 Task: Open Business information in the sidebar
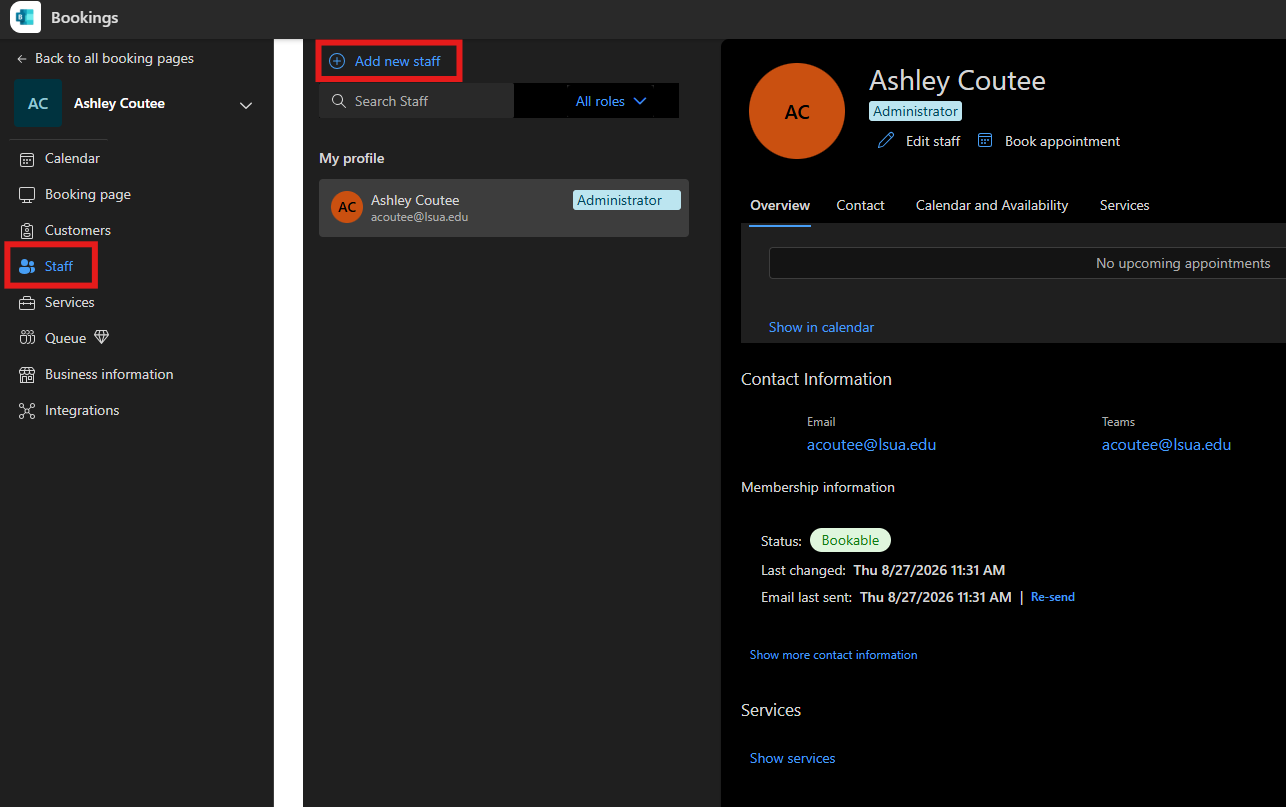109,374
